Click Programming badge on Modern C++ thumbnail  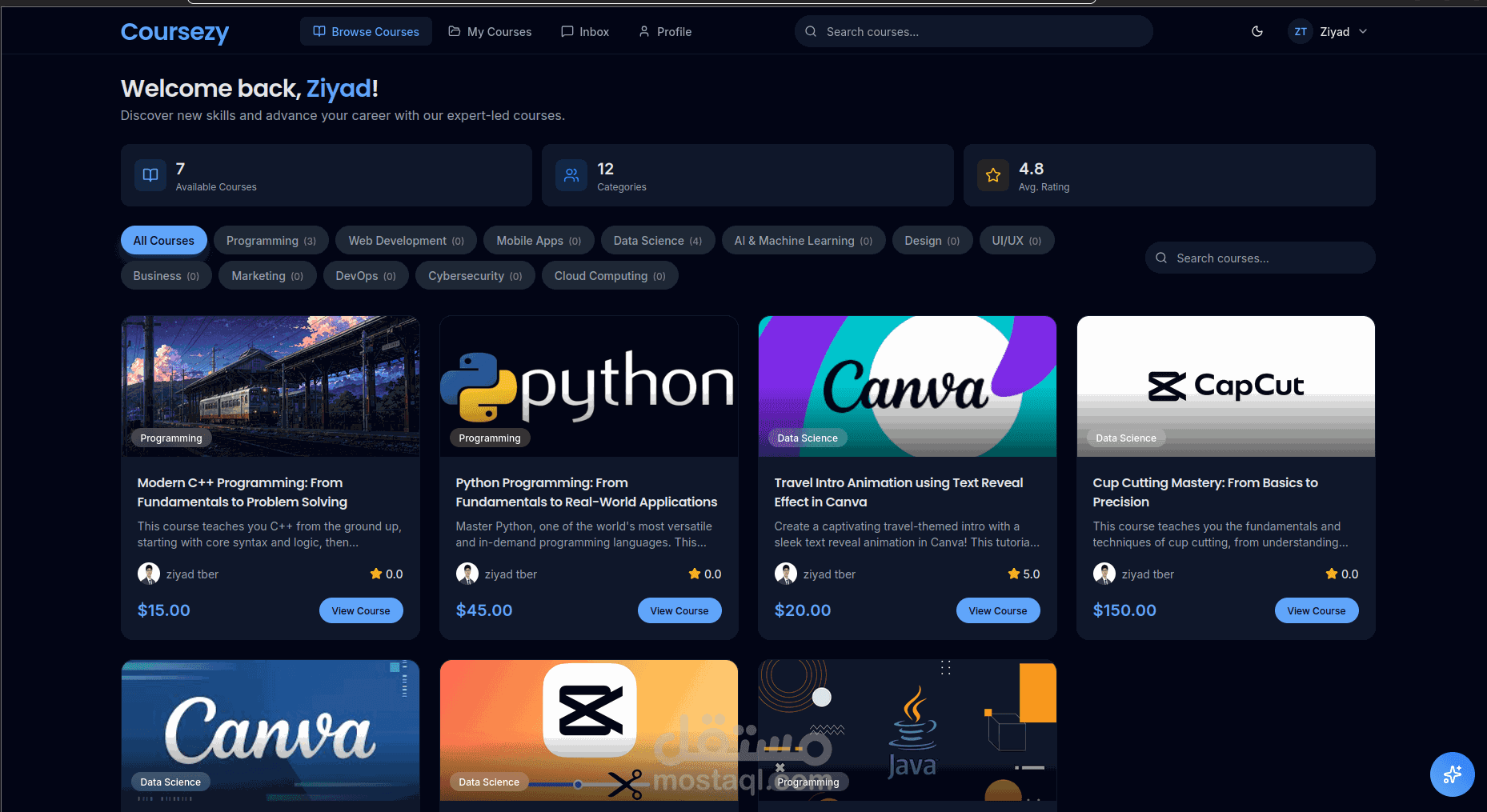coord(171,438)
